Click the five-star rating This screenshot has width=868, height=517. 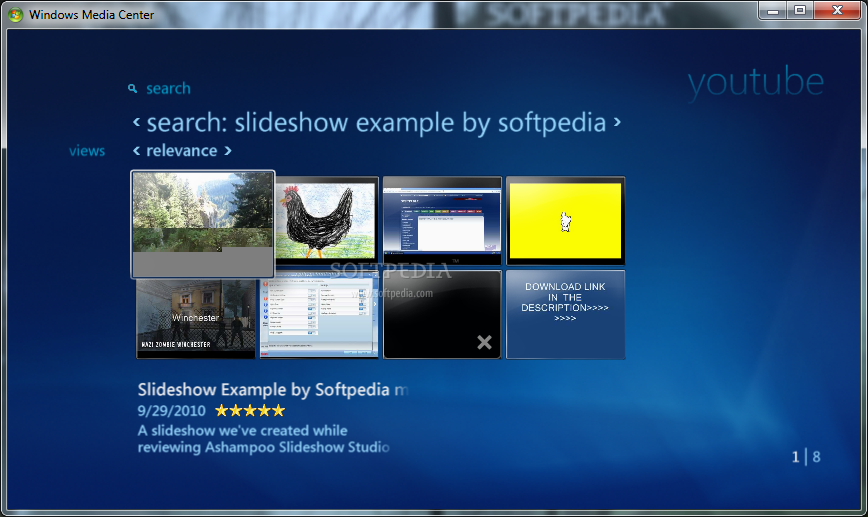coord(250,411)
